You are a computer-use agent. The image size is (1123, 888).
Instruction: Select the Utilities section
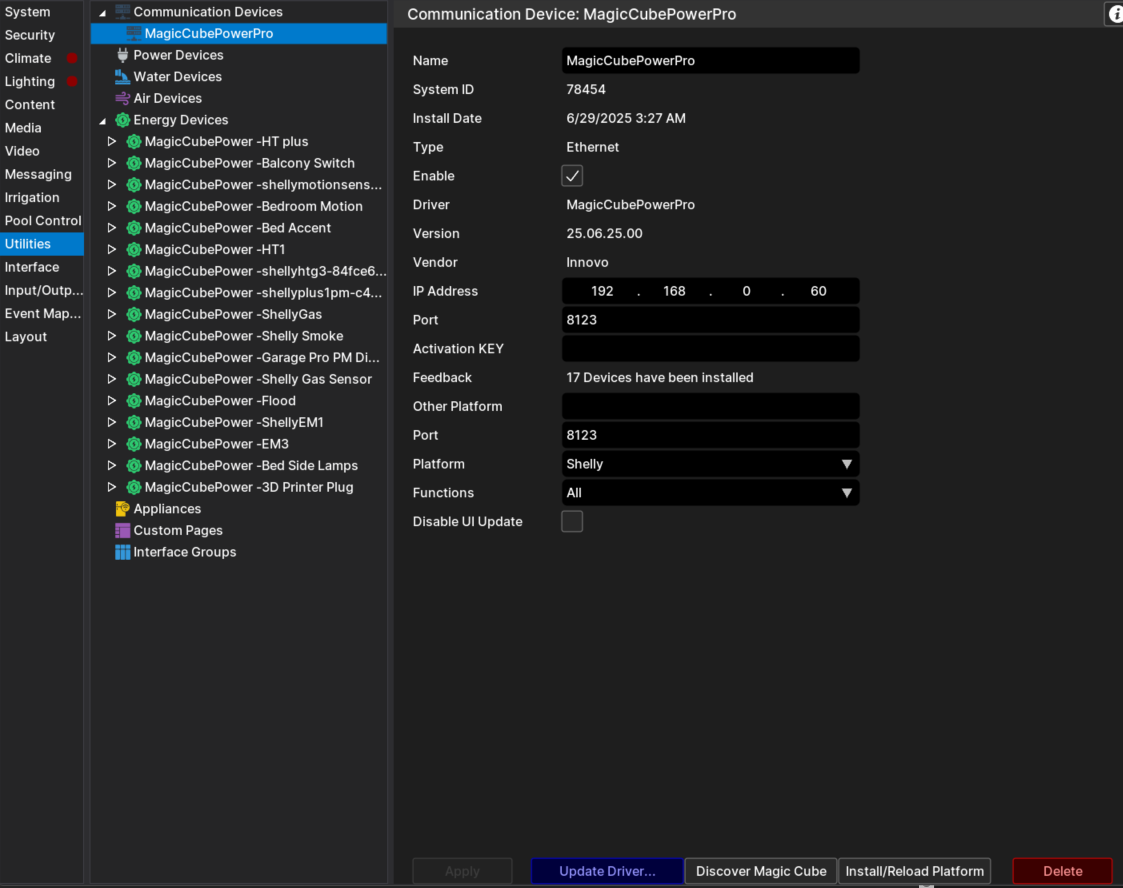click(x=42, y=243)
